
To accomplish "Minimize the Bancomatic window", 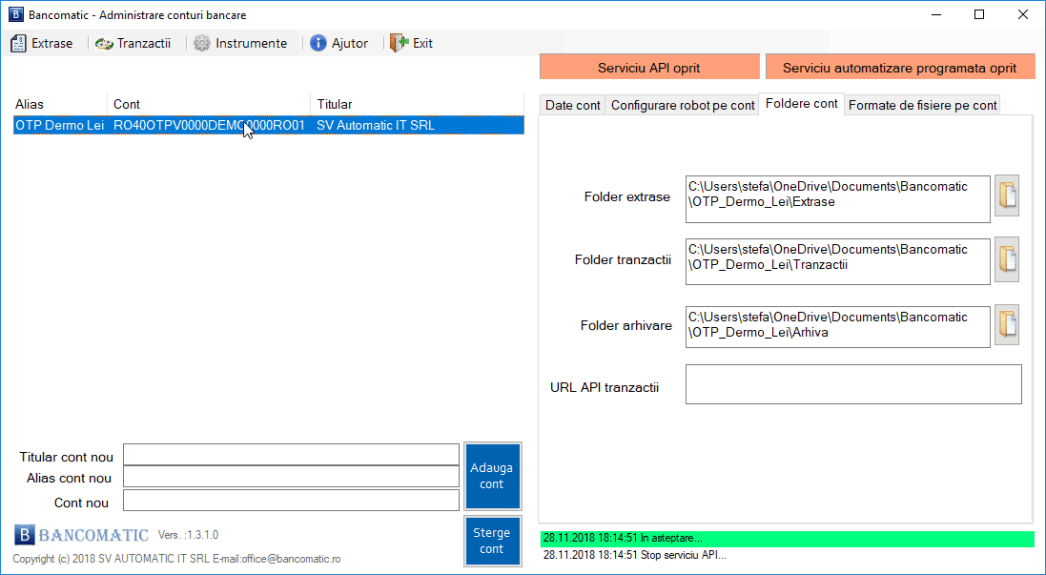I will (935, 15).
